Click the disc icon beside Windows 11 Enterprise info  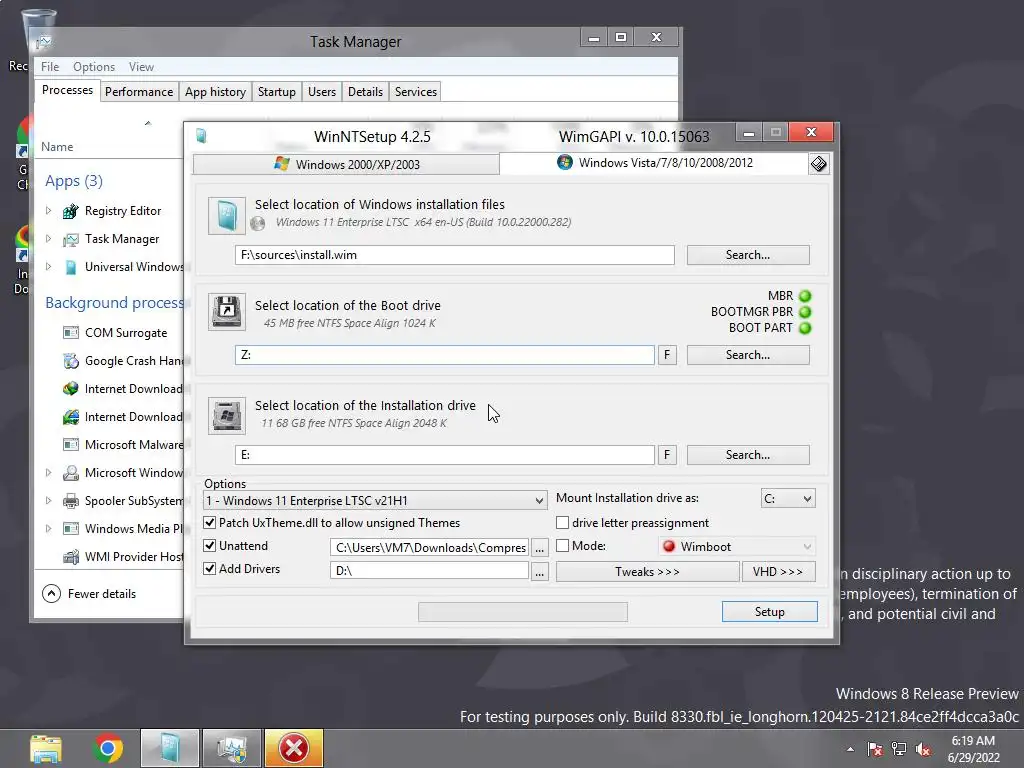pyautogui.click(x=258, y=223)
